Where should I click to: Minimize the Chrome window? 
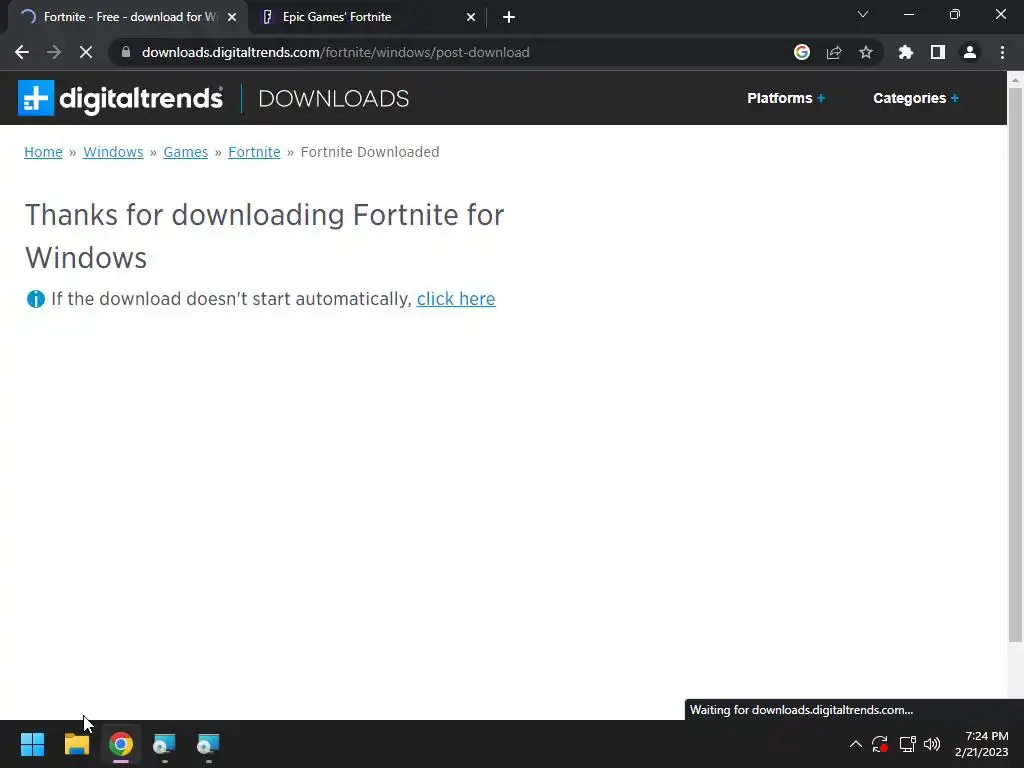pos(908,14)
